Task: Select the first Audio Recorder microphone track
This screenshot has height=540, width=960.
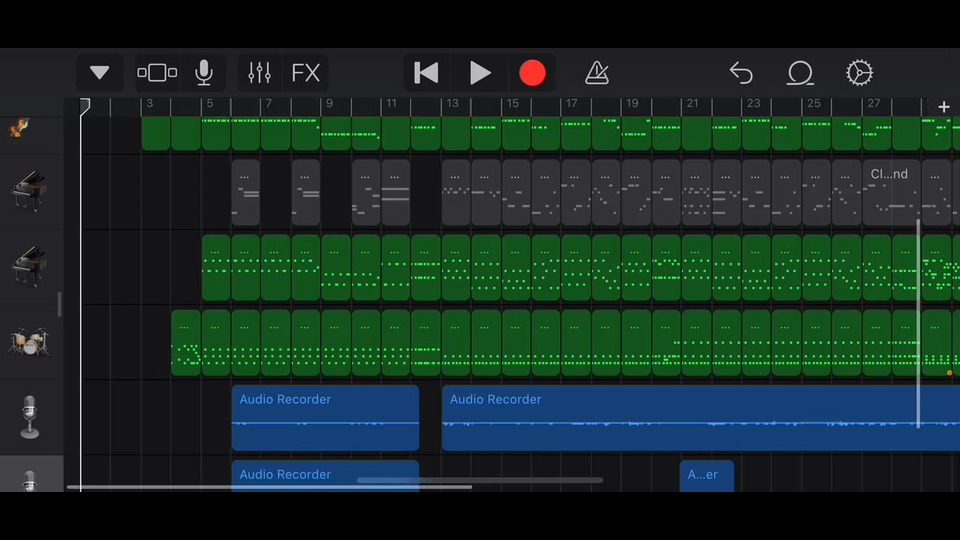Action: pyautogui.click(x=29, y=418)
